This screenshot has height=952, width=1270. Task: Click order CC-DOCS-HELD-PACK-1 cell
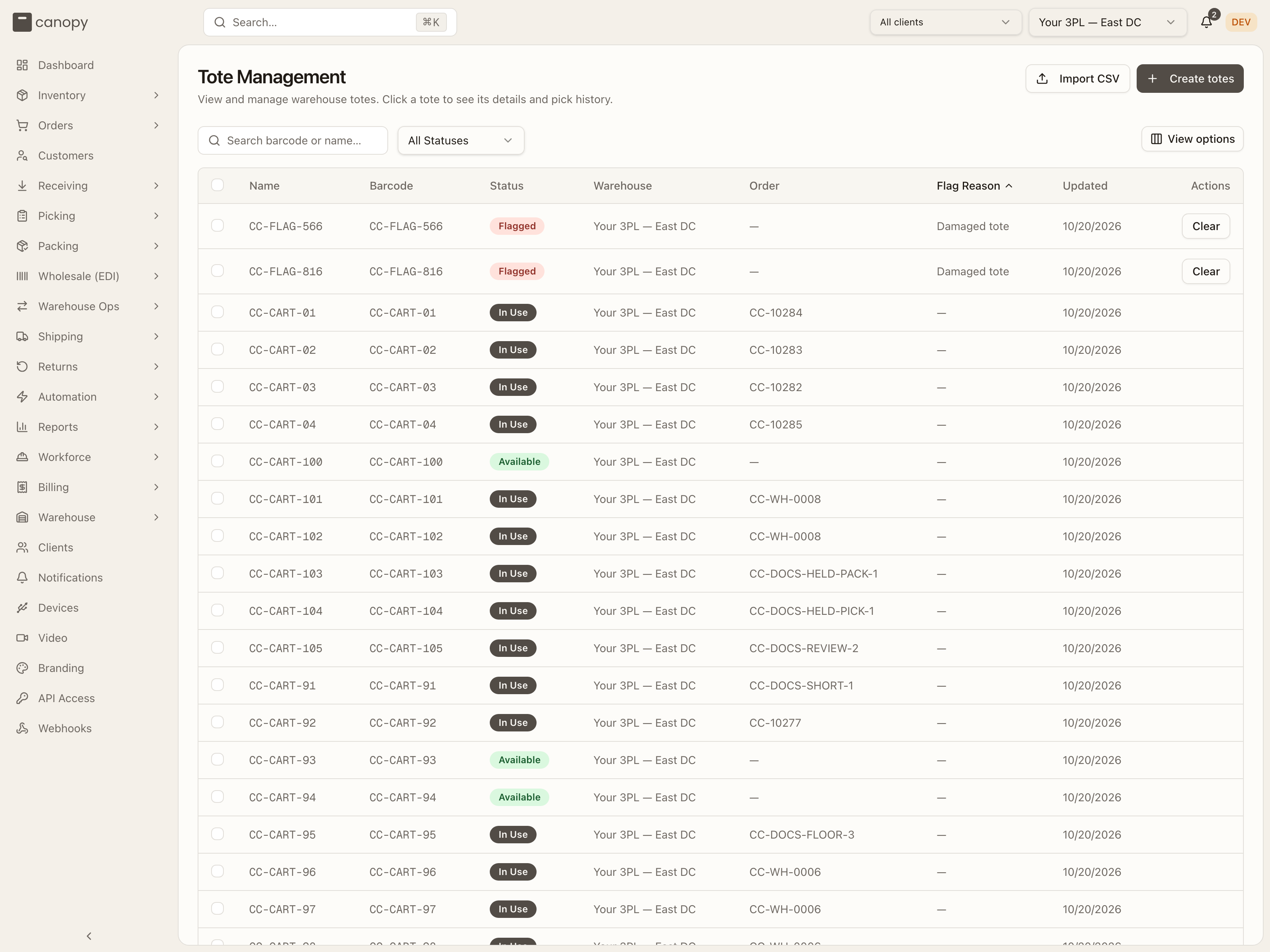click(813, 574)
